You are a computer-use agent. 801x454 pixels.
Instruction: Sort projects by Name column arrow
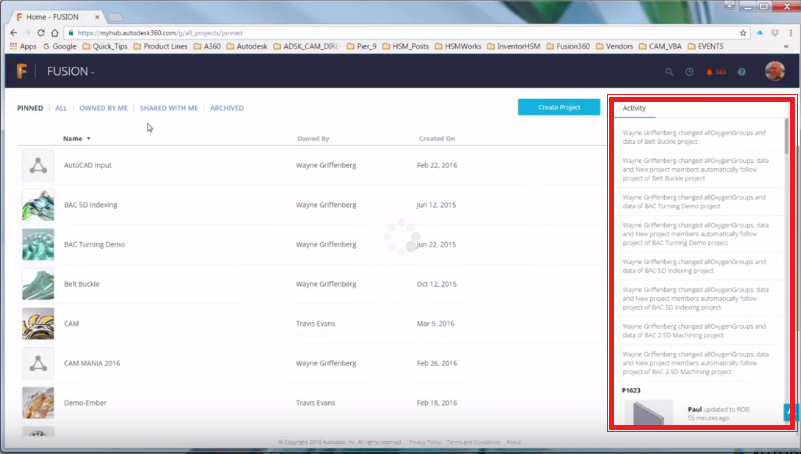[x=88, y=138]
